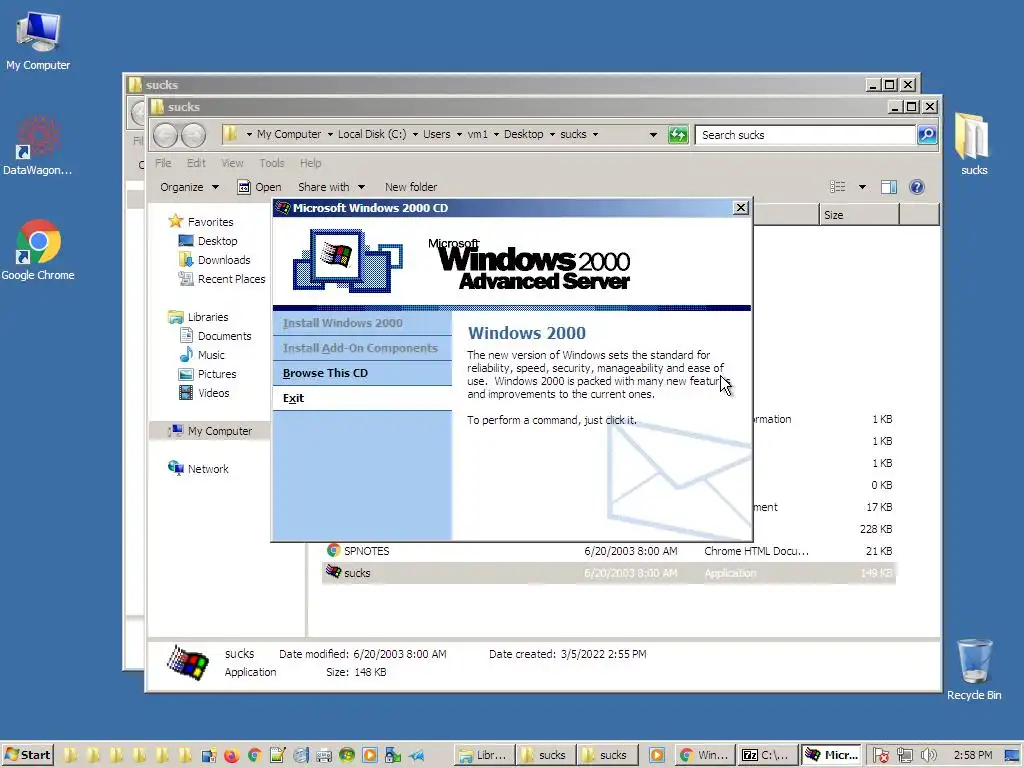Viewport: 1024px width, 768px height.
Task: Select the sucks folder on the desktop
Action: (x=973, y=144)
